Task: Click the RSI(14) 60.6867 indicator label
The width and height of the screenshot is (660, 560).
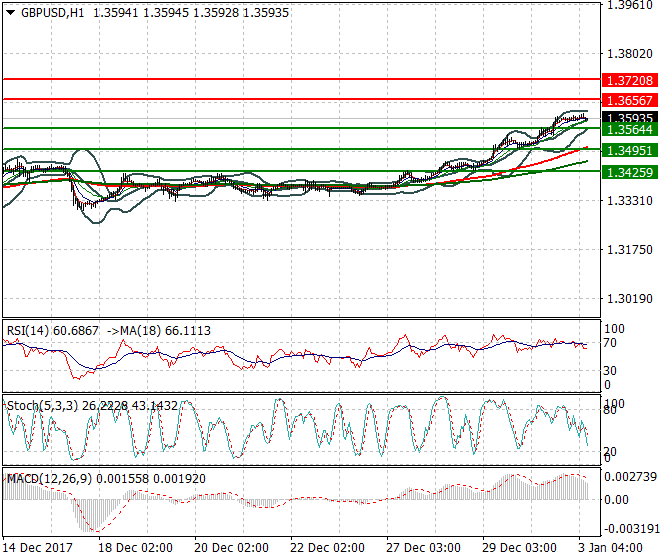Action: 53,331
